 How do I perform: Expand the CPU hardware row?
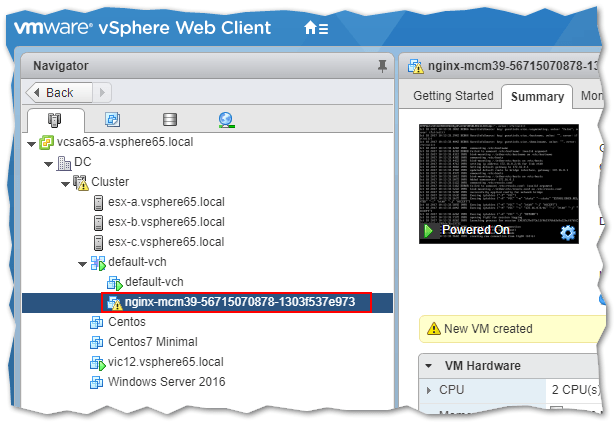pos(429,390)
